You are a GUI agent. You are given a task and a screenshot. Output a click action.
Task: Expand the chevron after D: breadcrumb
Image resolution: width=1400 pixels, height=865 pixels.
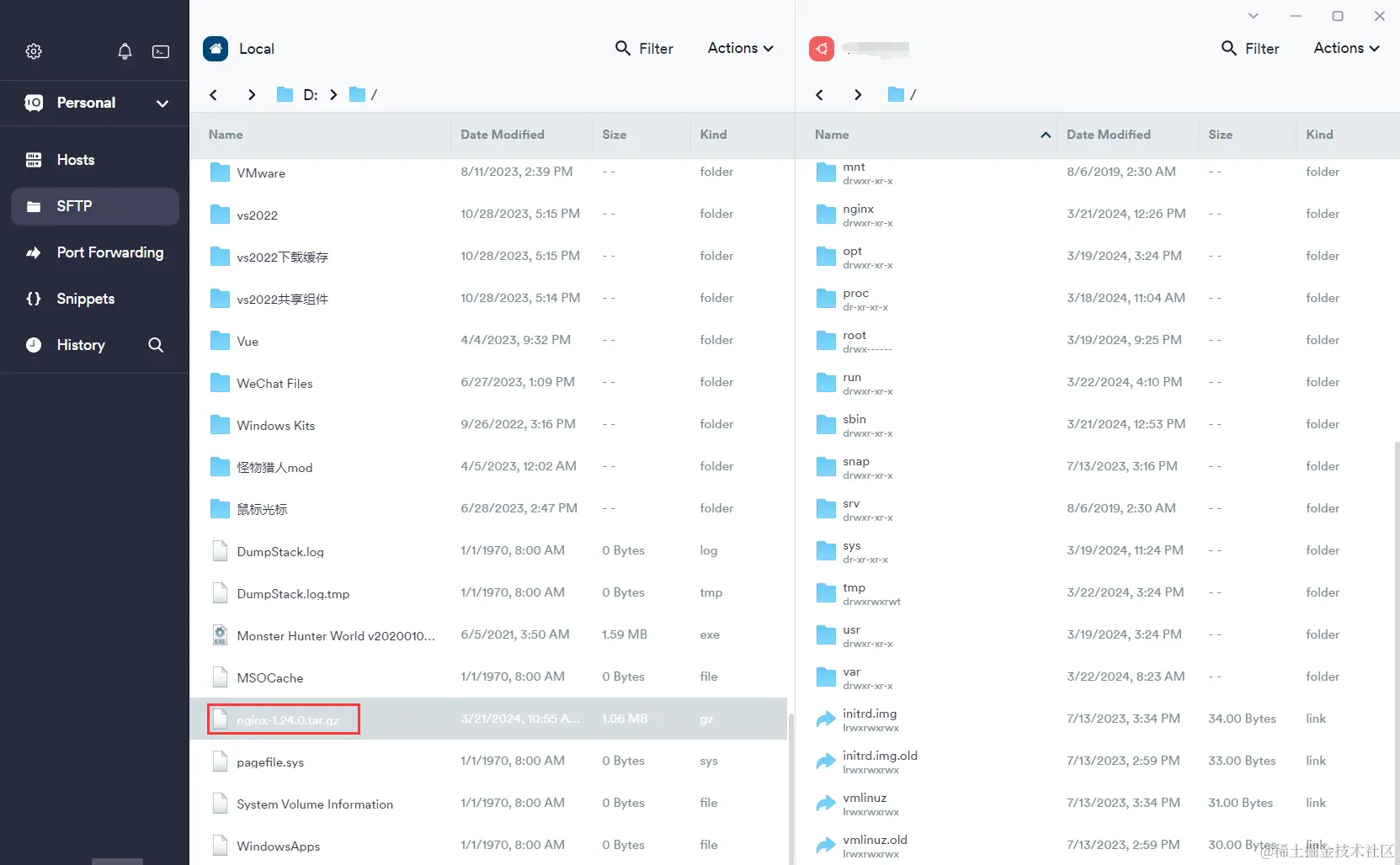[x=333, y=94]
